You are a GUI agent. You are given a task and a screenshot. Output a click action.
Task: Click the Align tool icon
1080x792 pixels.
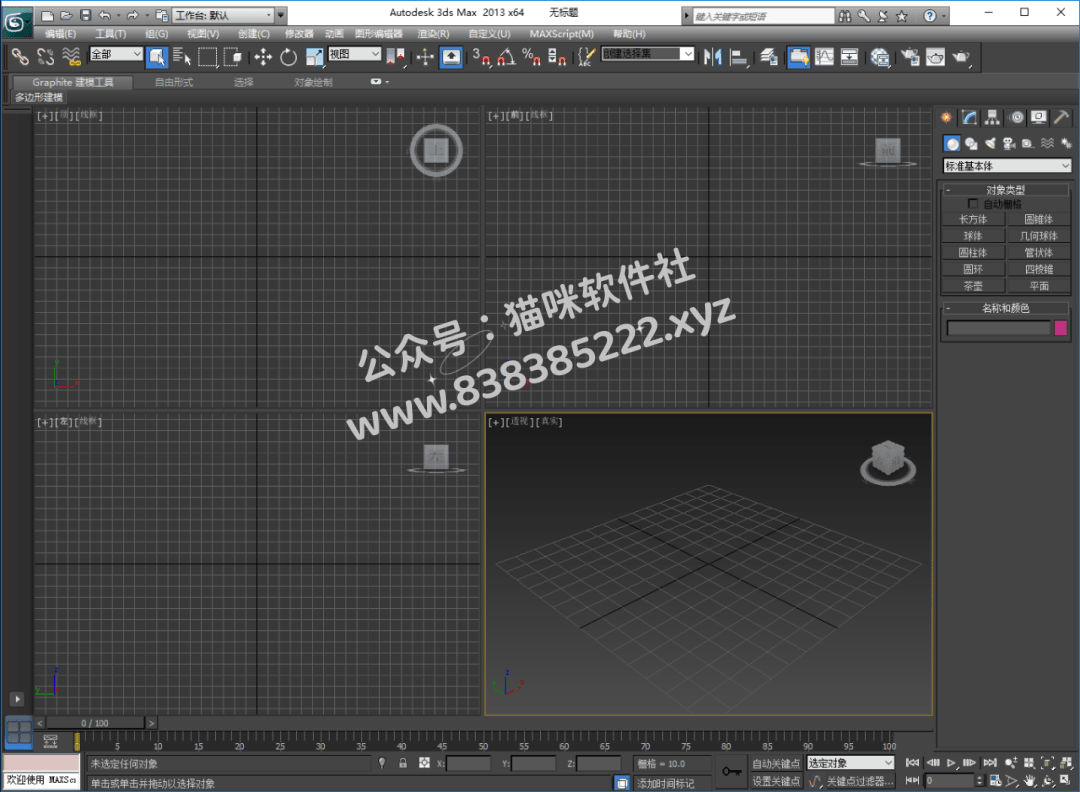[x=738, y=57]
